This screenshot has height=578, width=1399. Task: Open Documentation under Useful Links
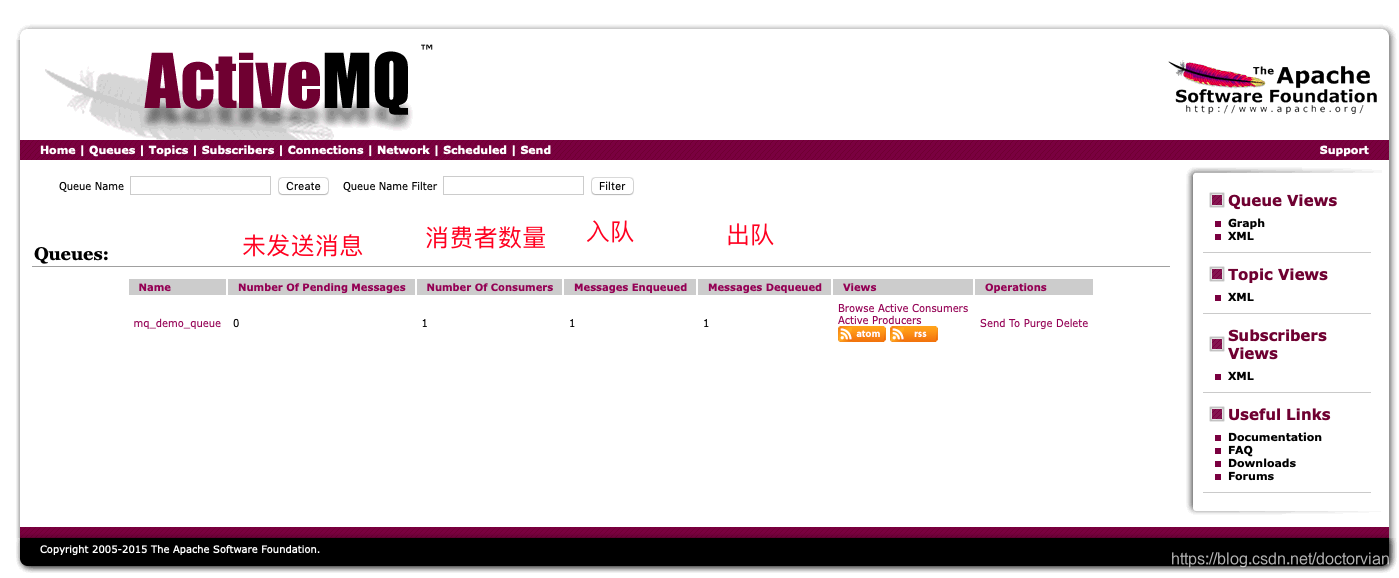pyautogui.click(x=1275, y=437)
